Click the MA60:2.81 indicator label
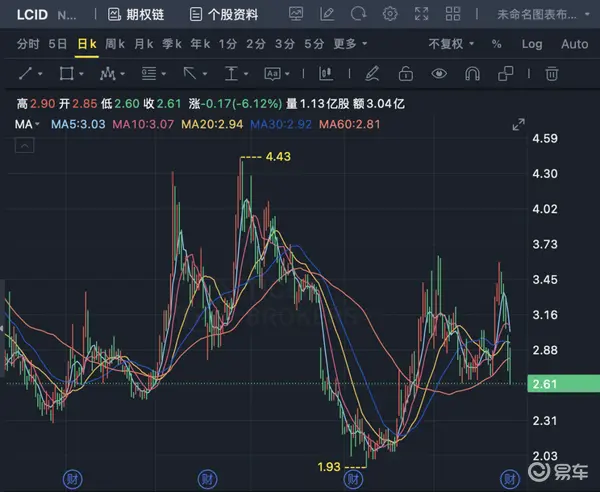Screen dimensions: 600x492 coord(350,124)
